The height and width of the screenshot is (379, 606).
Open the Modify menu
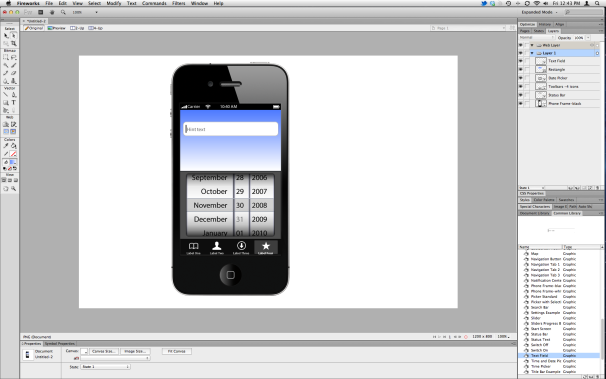(114, 3)
